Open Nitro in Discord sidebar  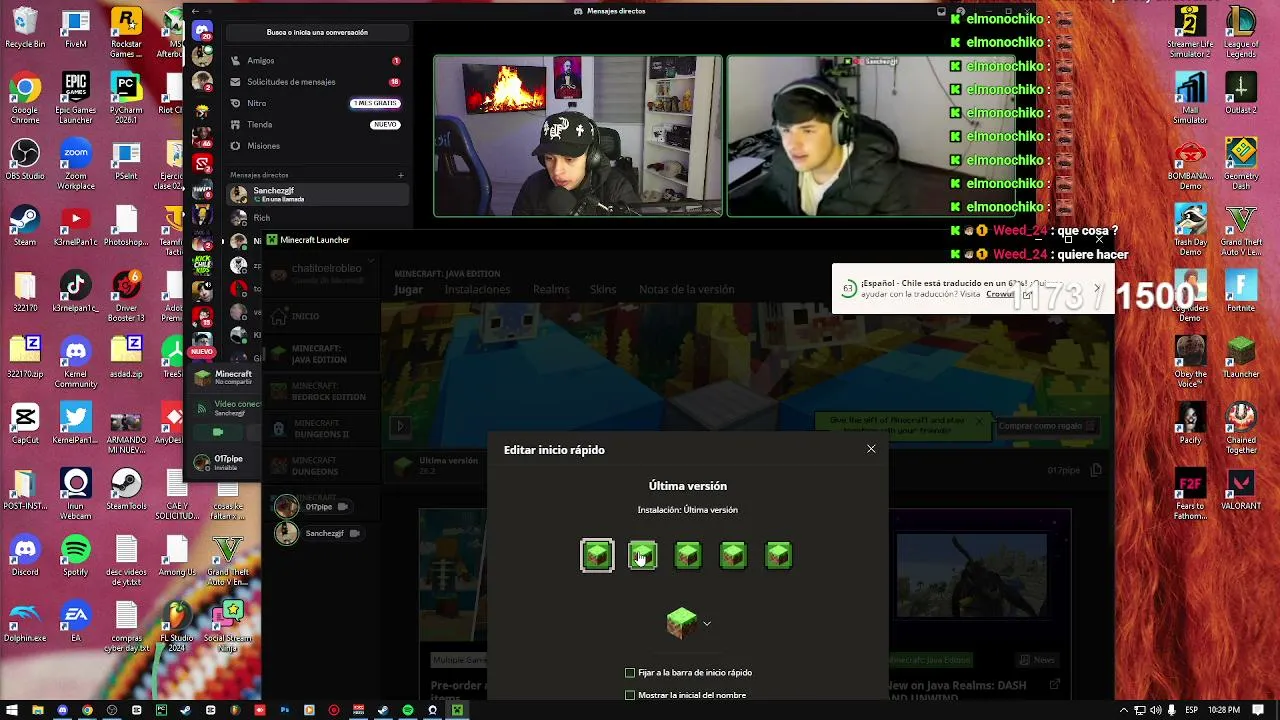(x=316, y=103)
